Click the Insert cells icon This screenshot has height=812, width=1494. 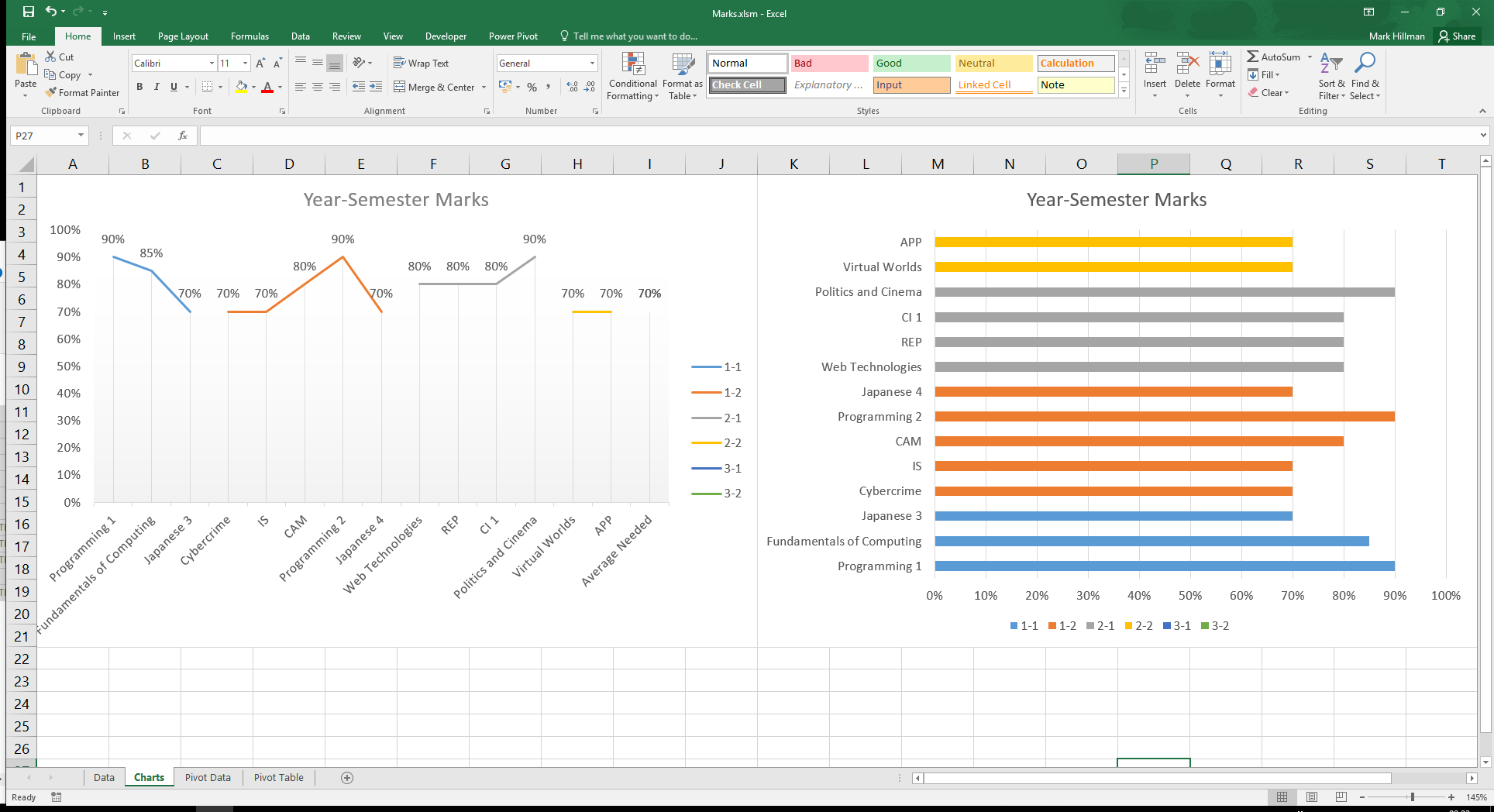tap(1155, 64)
